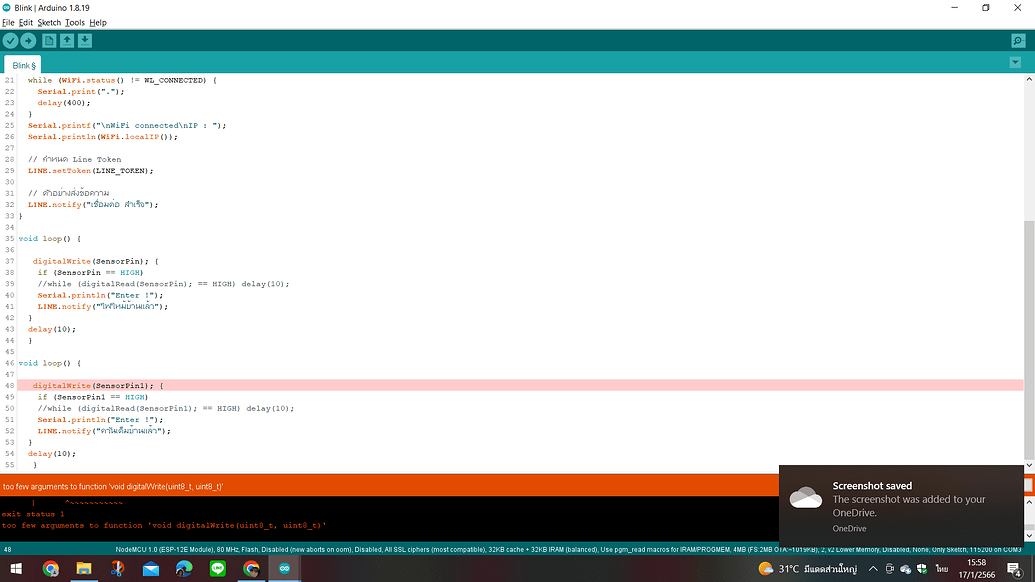Create a new sketch from the toolbar

click(50, 41)
